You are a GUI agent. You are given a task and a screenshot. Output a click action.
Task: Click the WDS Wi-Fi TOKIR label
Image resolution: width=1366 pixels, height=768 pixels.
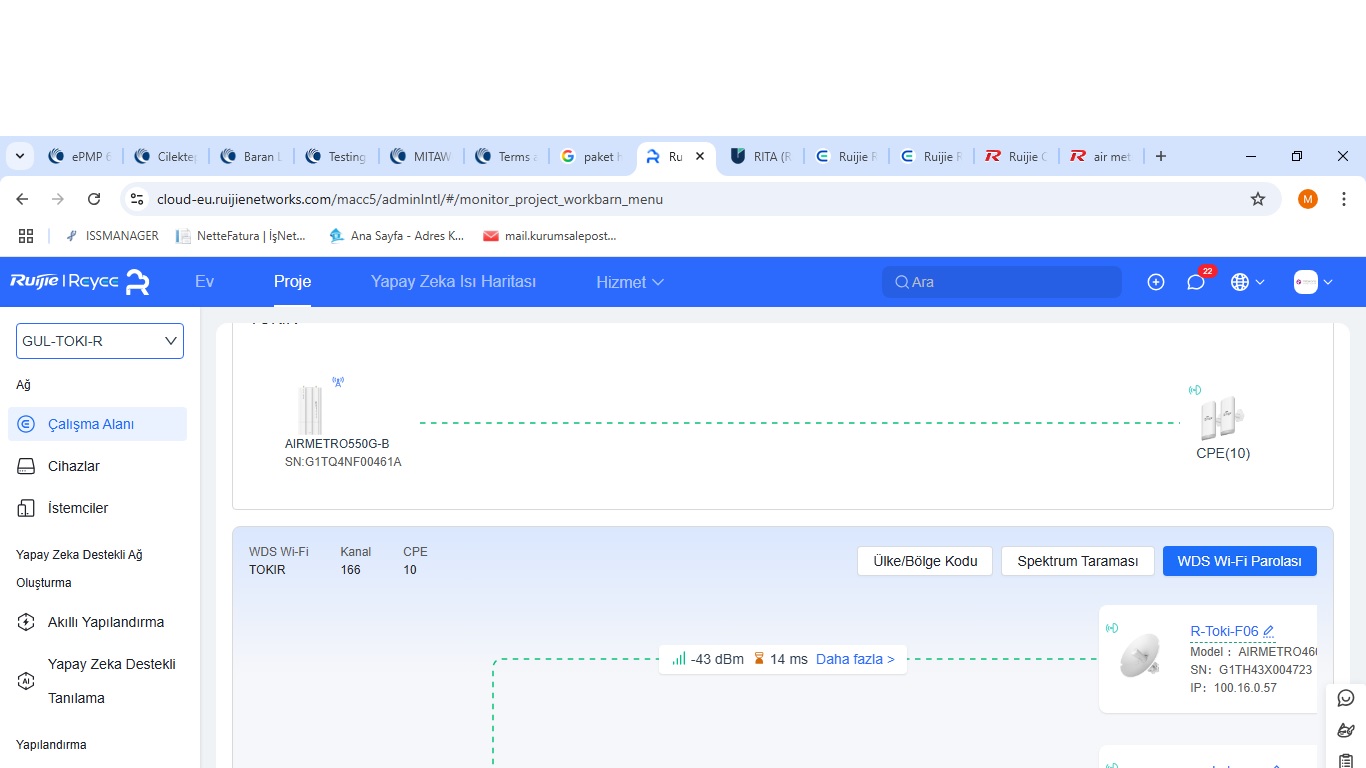click(267, 570)
